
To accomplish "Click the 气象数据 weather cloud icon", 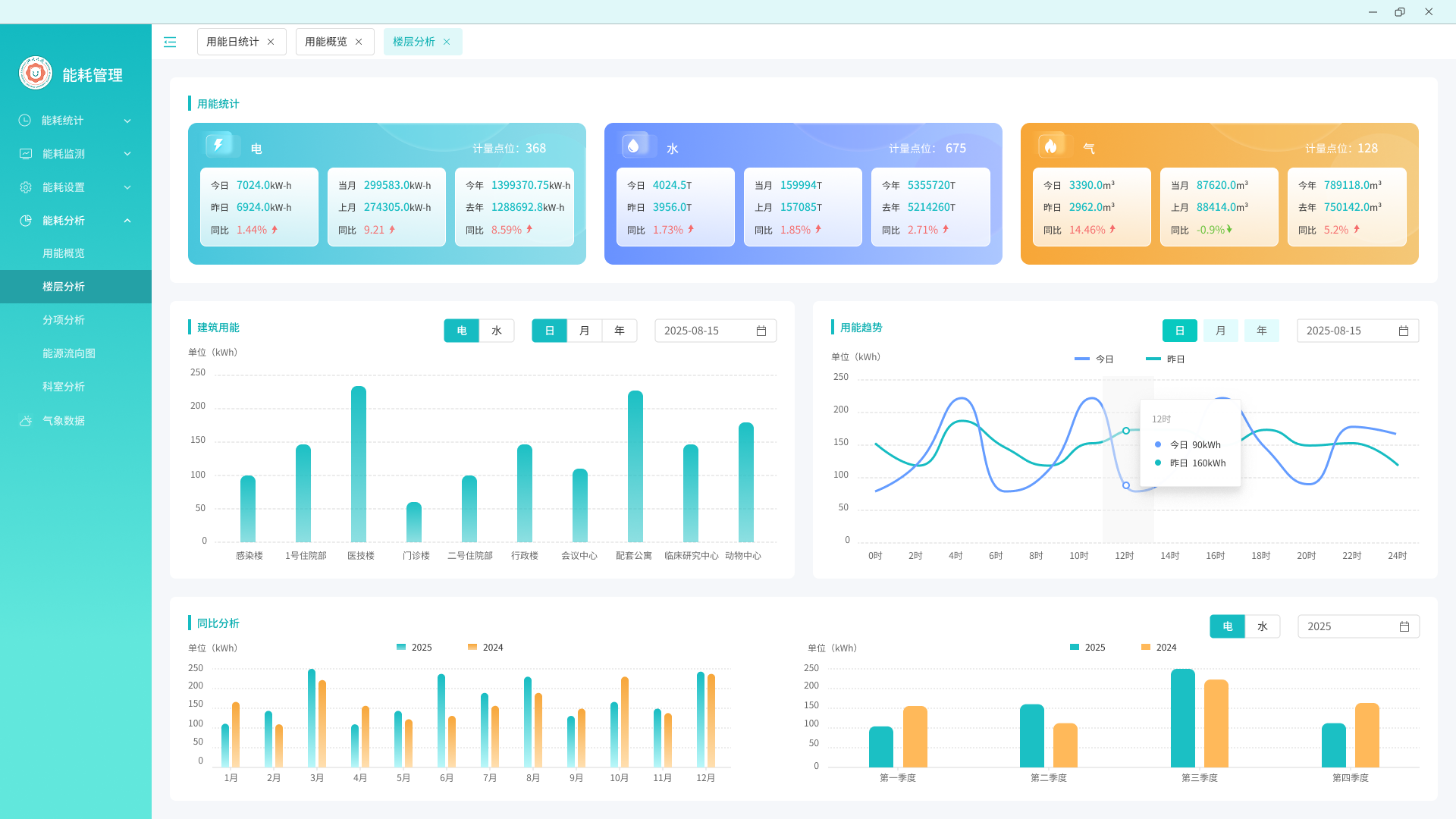I will [x=26, y=421].
